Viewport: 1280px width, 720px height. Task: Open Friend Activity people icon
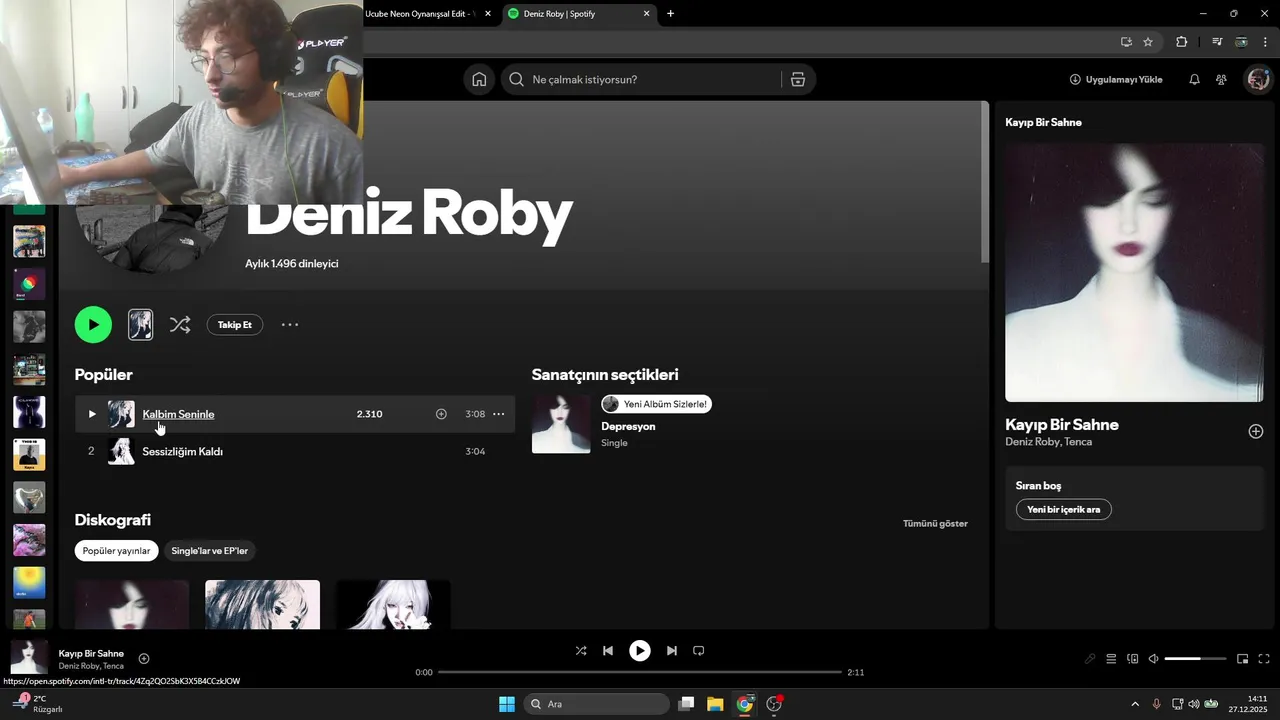click(x=1221, y=80)
